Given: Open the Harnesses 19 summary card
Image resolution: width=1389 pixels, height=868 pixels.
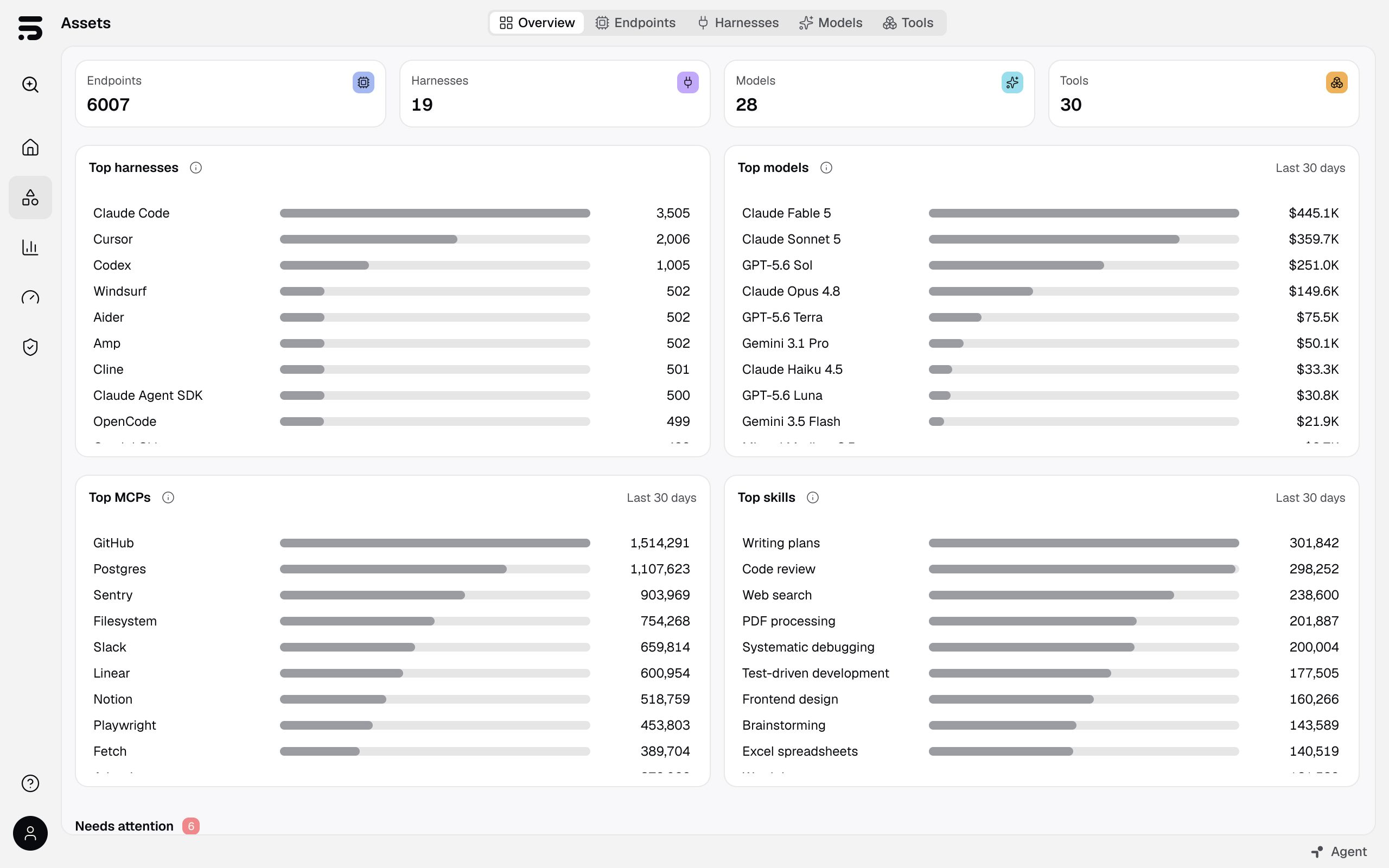Looking at the screenshot, I should 555,93.
